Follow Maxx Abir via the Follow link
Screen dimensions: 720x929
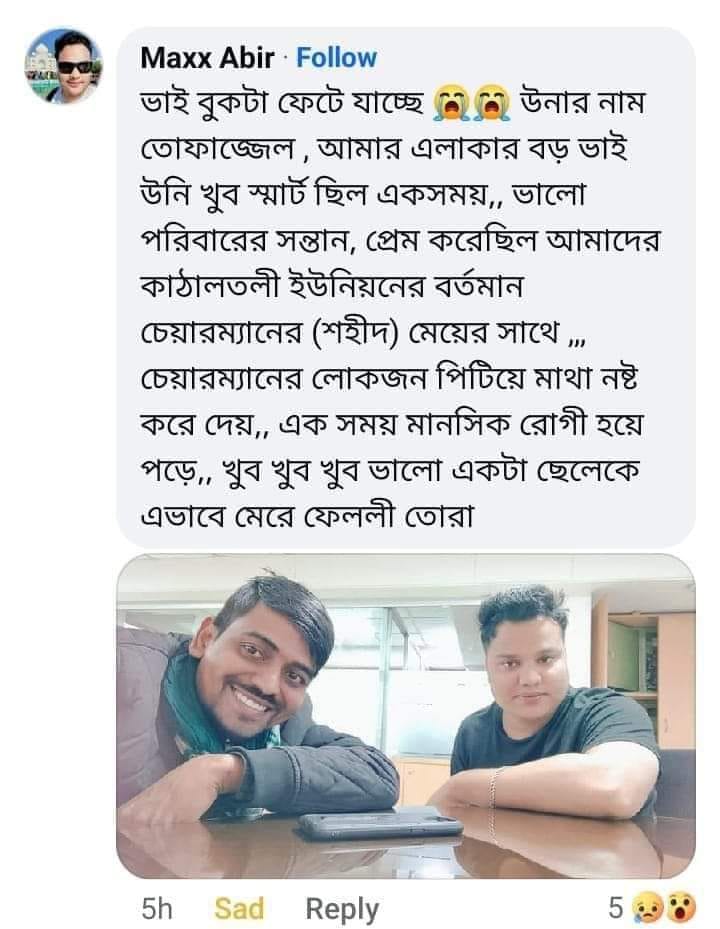pyautogui.click(x=336, y=58)
